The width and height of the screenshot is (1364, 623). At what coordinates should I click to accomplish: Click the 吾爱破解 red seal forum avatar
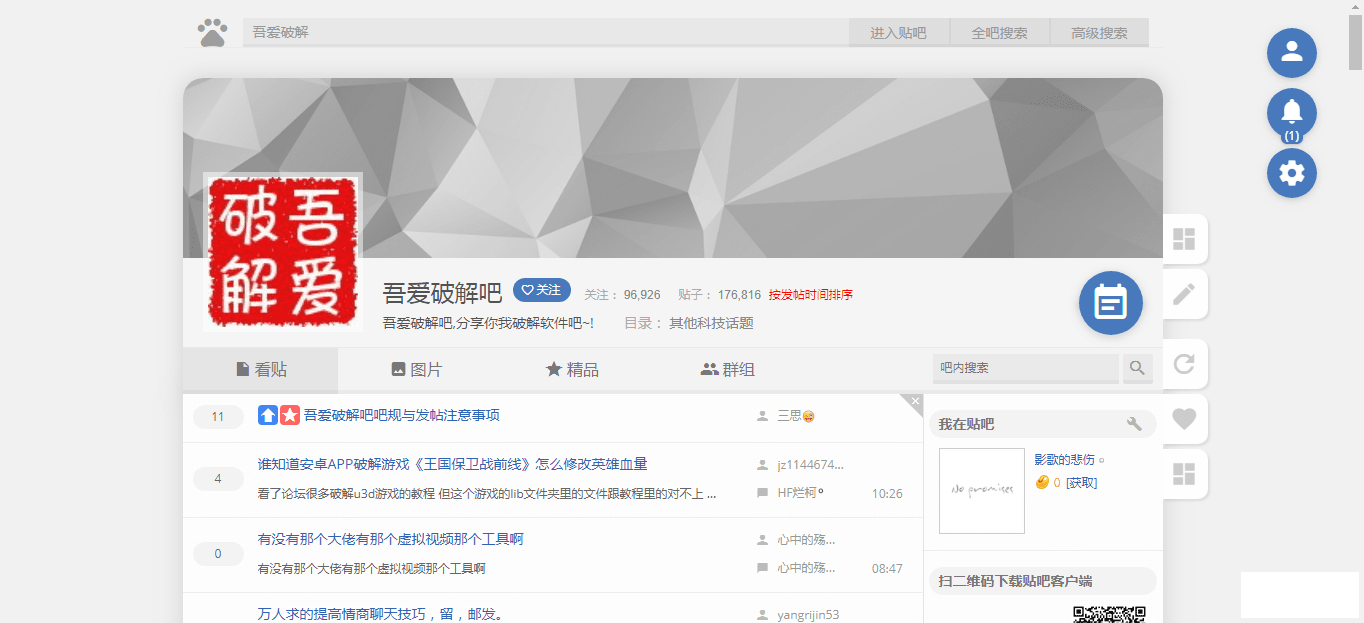click(x=282, y=252)
